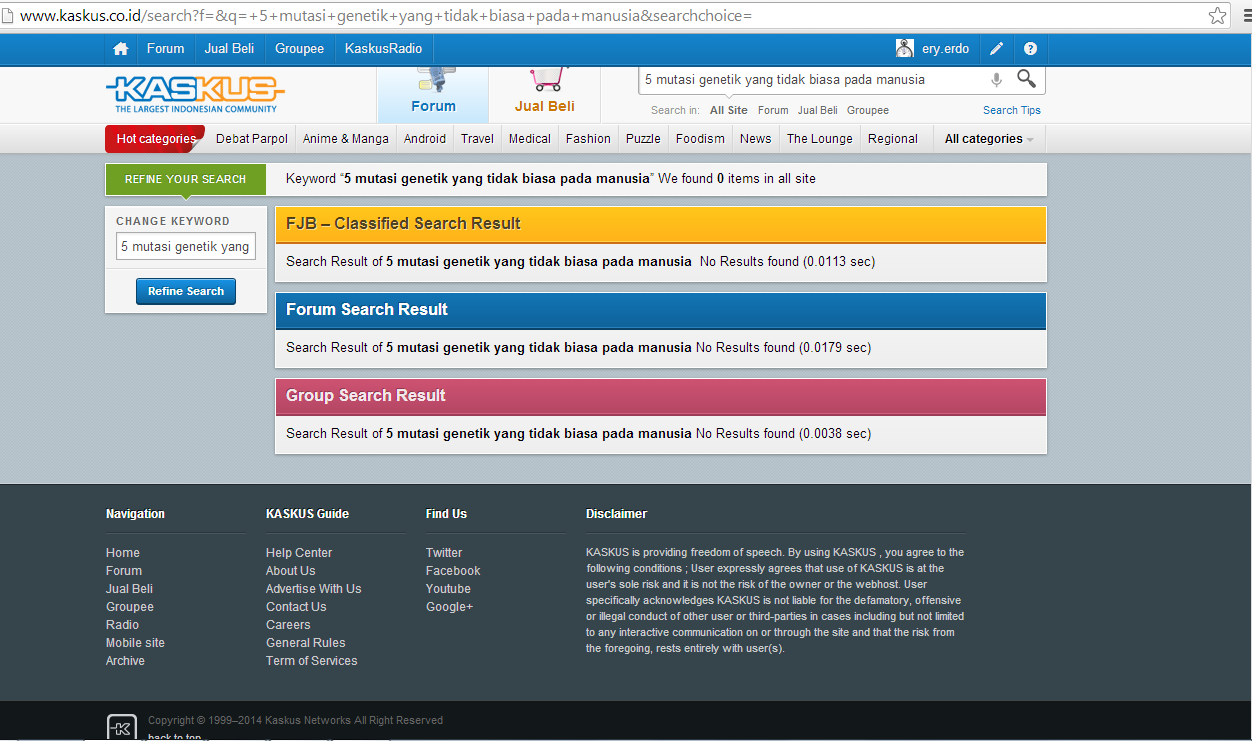
Task: Select All Site search scope
Action: (729, 110)
